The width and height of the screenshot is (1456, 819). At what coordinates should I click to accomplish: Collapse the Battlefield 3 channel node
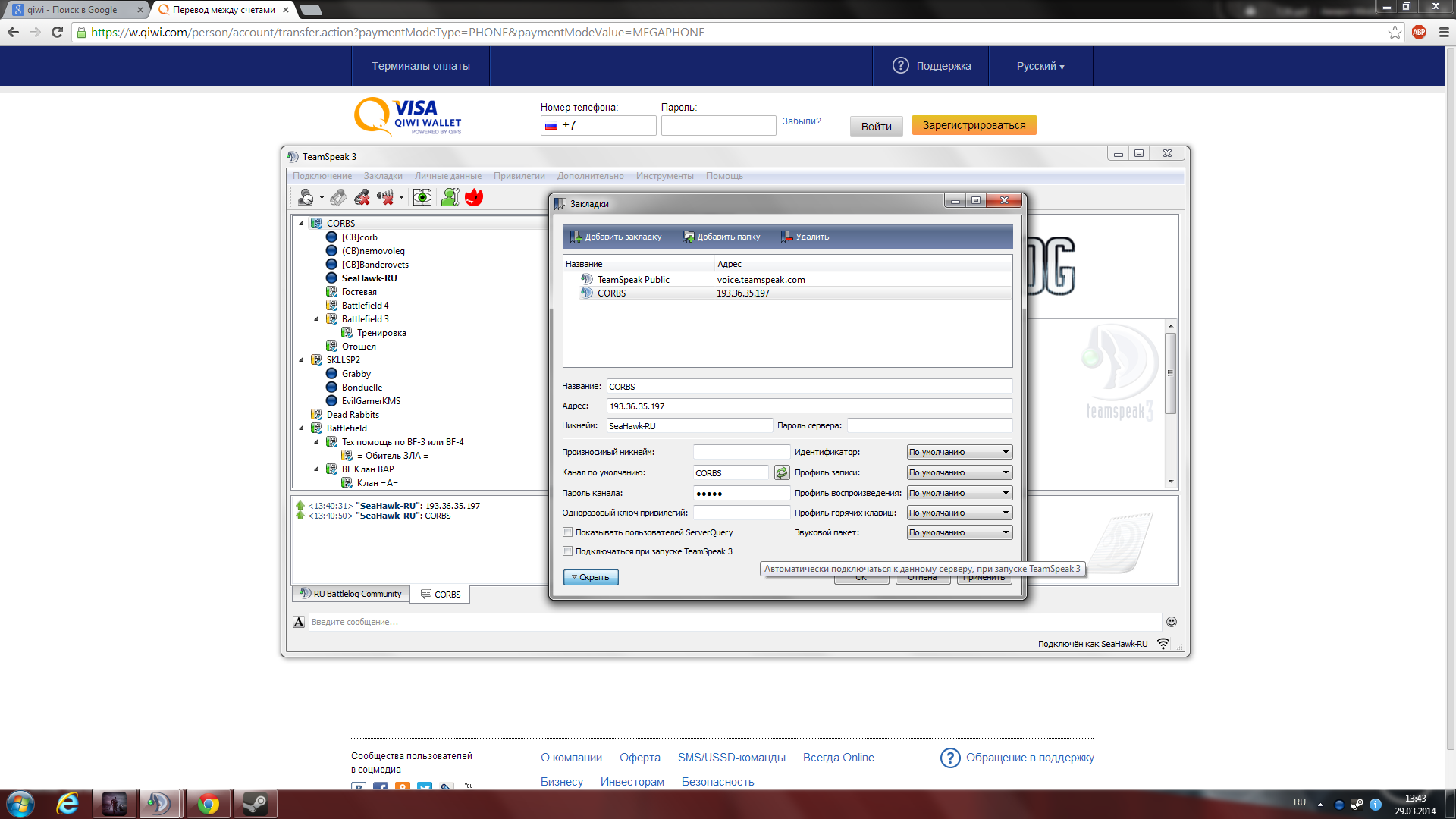[317, 318]
